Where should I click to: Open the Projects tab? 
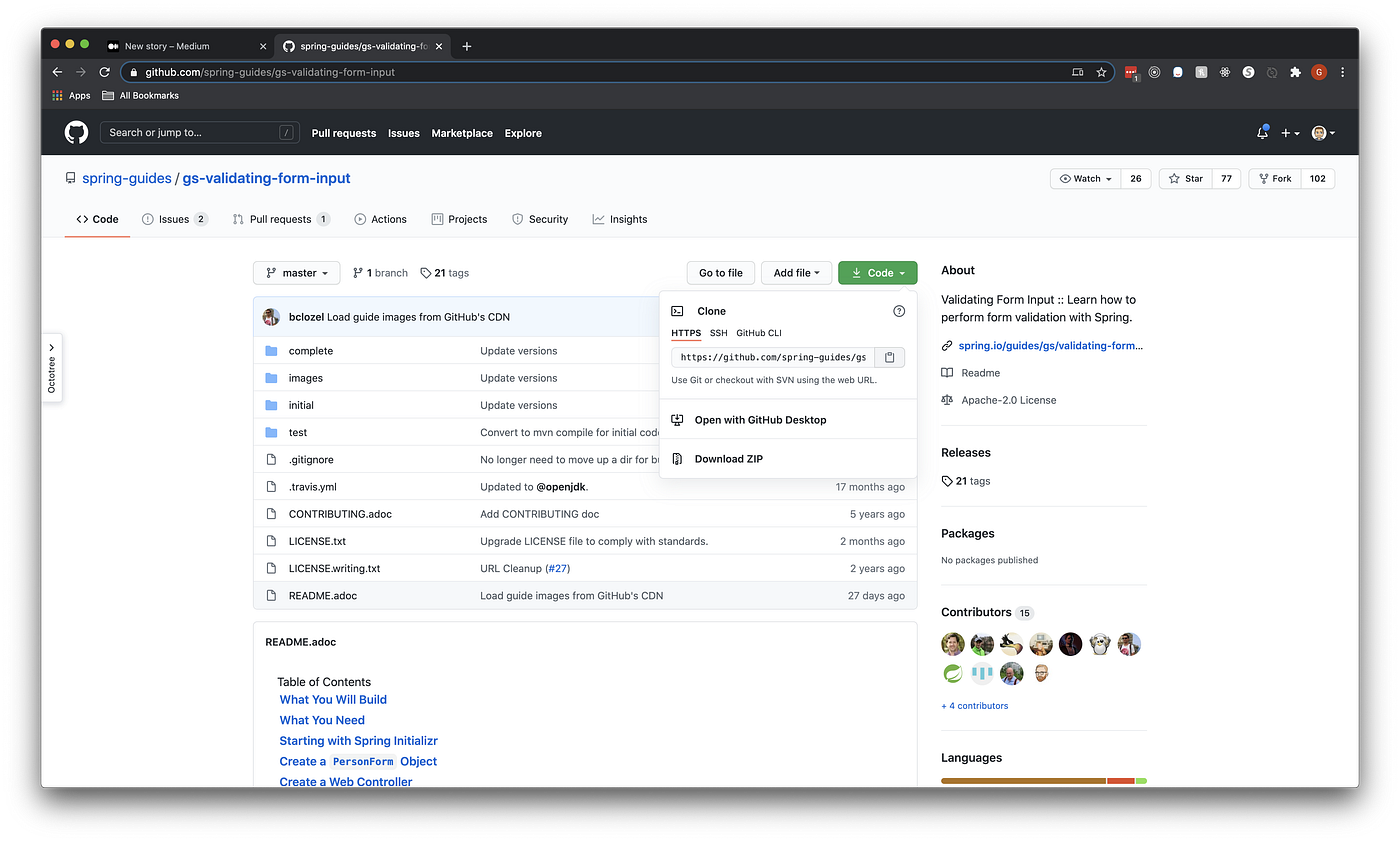459,219
